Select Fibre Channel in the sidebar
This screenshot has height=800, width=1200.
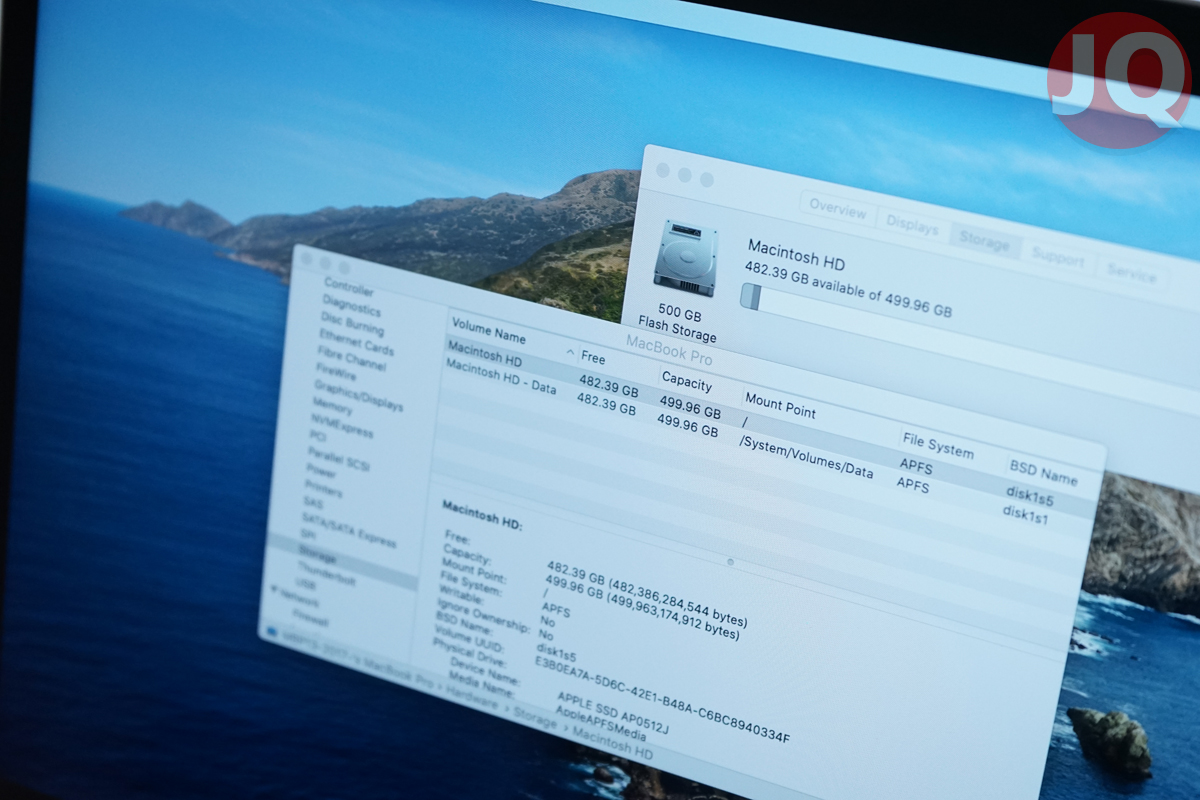pyautogui.click(x=350, y=360)
